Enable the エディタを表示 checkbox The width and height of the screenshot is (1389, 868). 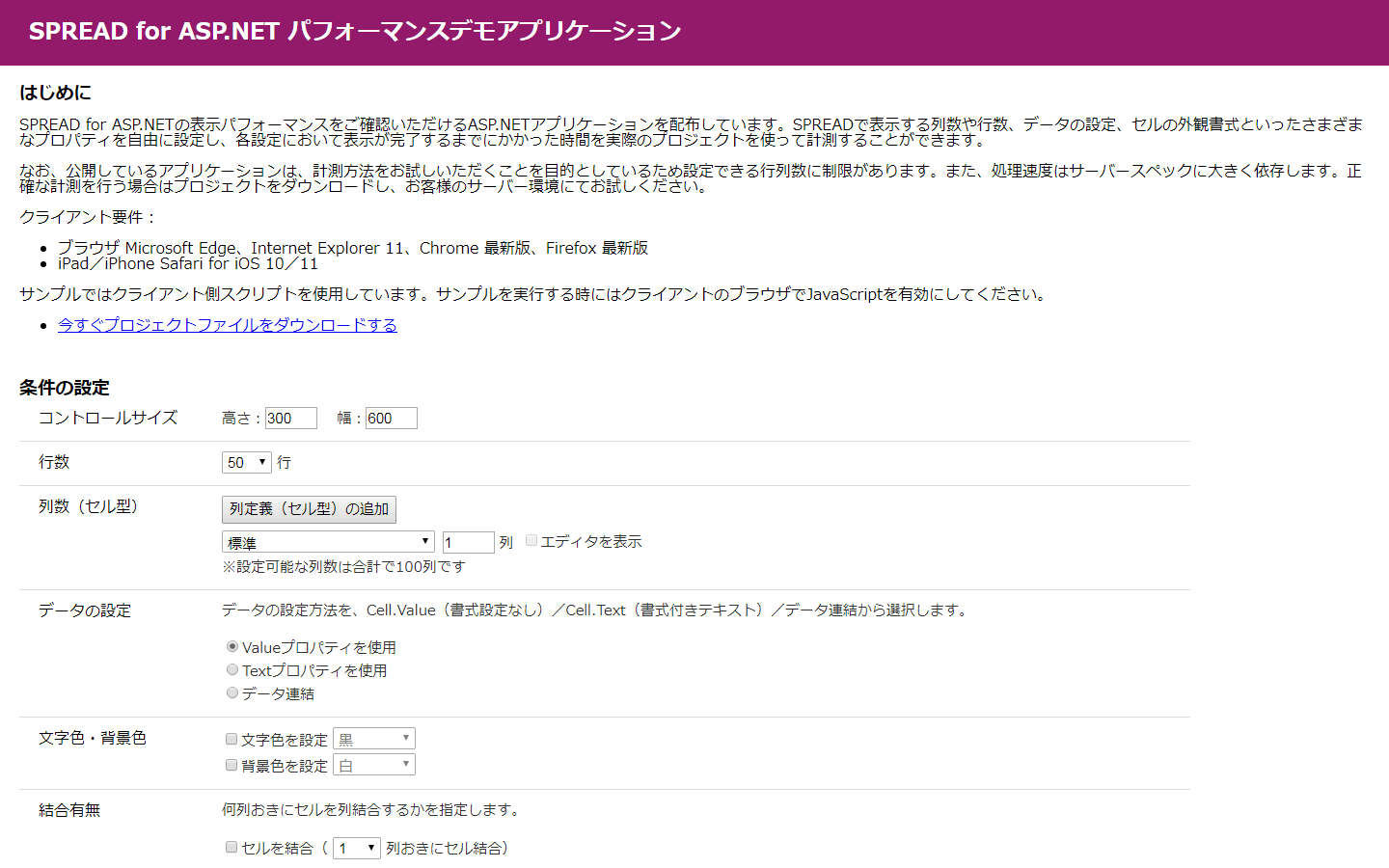pos(531,540)
